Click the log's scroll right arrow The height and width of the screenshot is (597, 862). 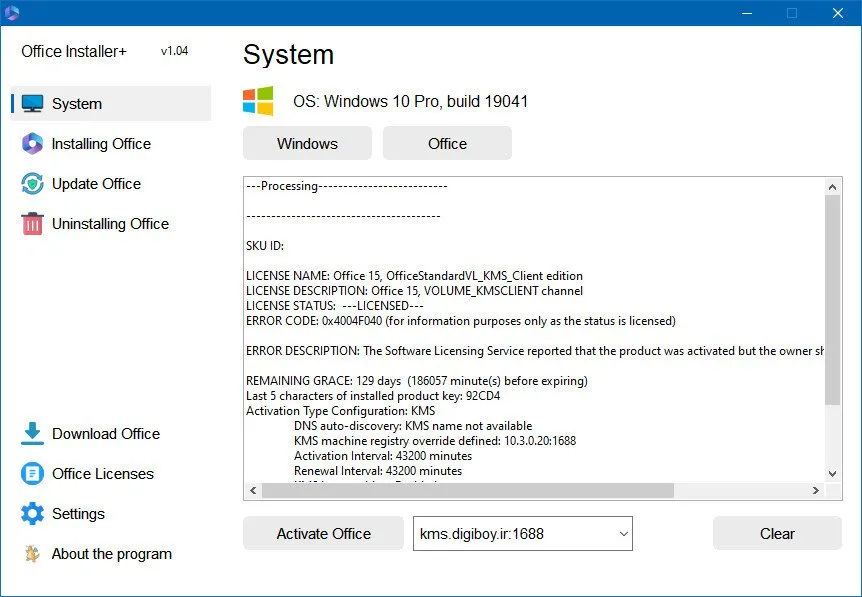pyautogui.click(x=816, y=490)
